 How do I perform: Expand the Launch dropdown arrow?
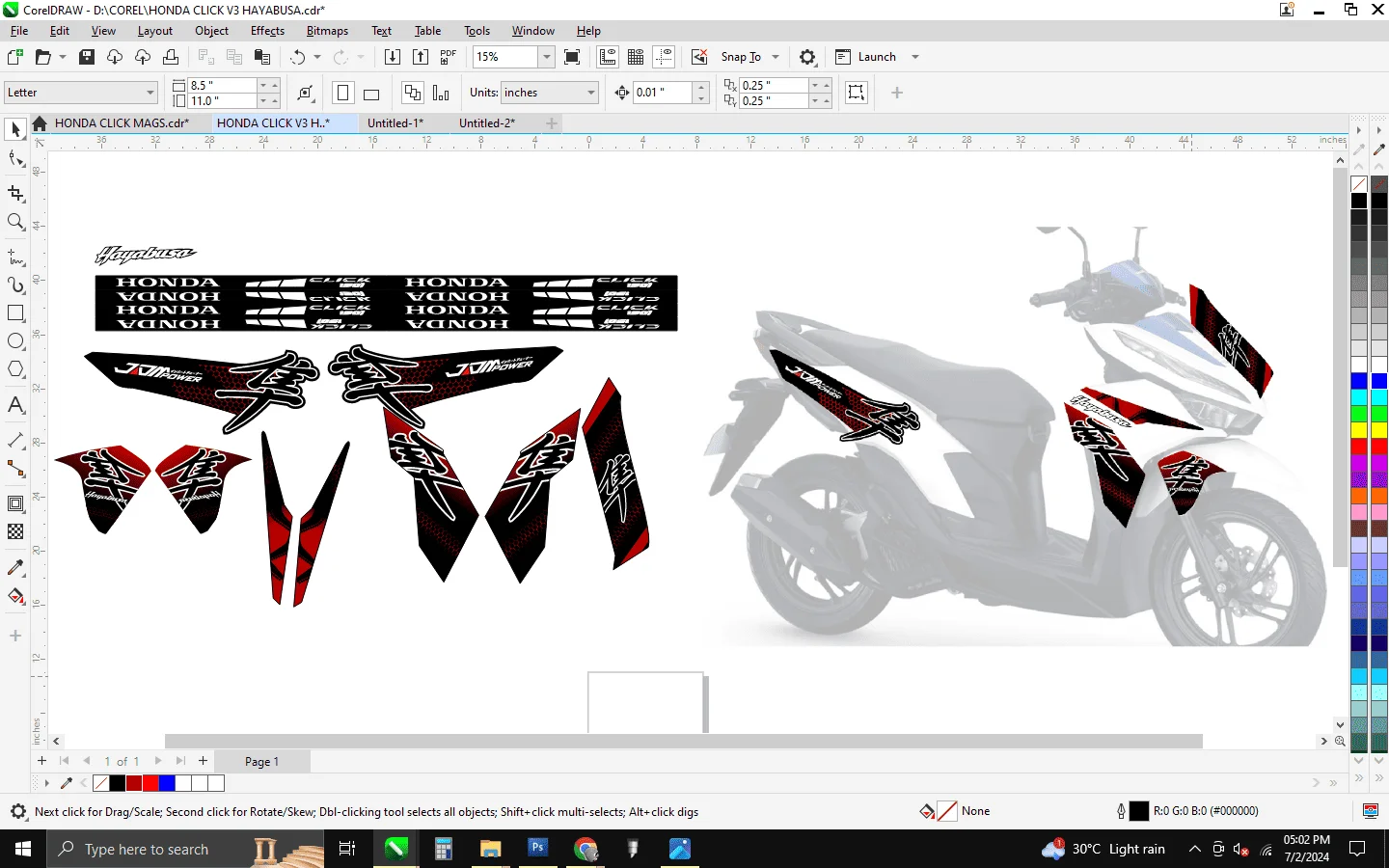pyautogui.click(x=915, y=57)
